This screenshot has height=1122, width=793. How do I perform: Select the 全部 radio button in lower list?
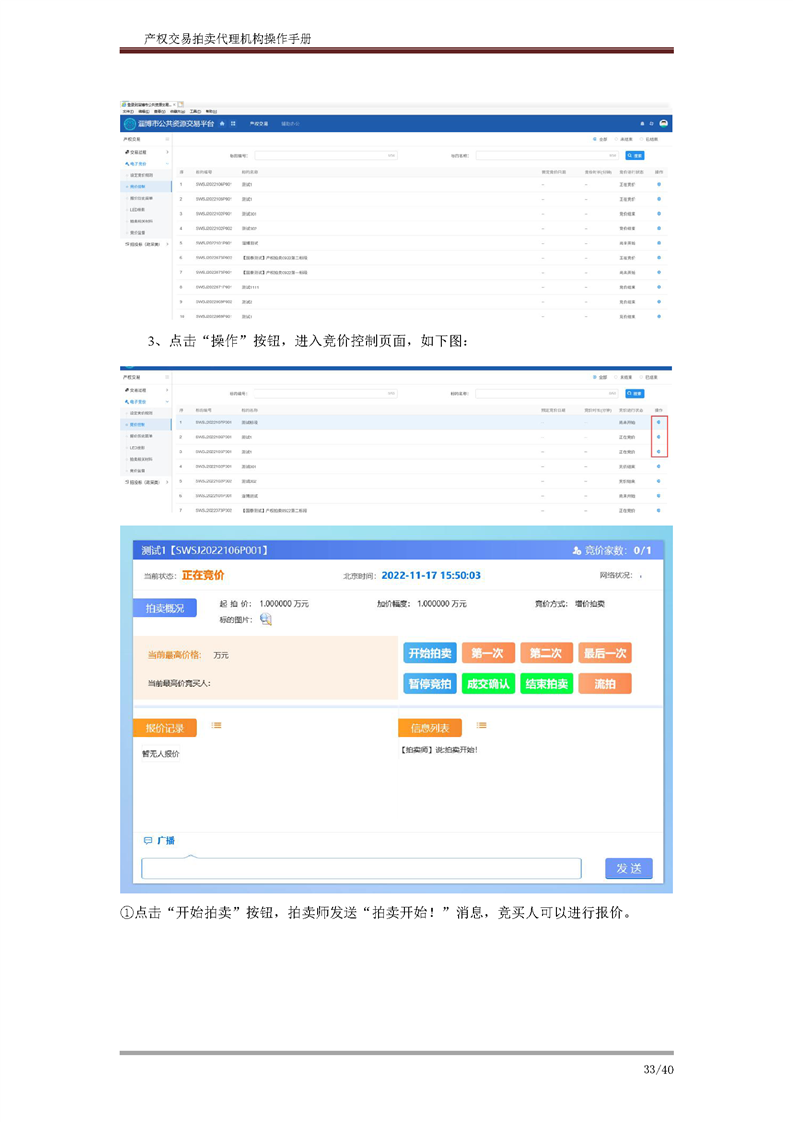[594, 377]
